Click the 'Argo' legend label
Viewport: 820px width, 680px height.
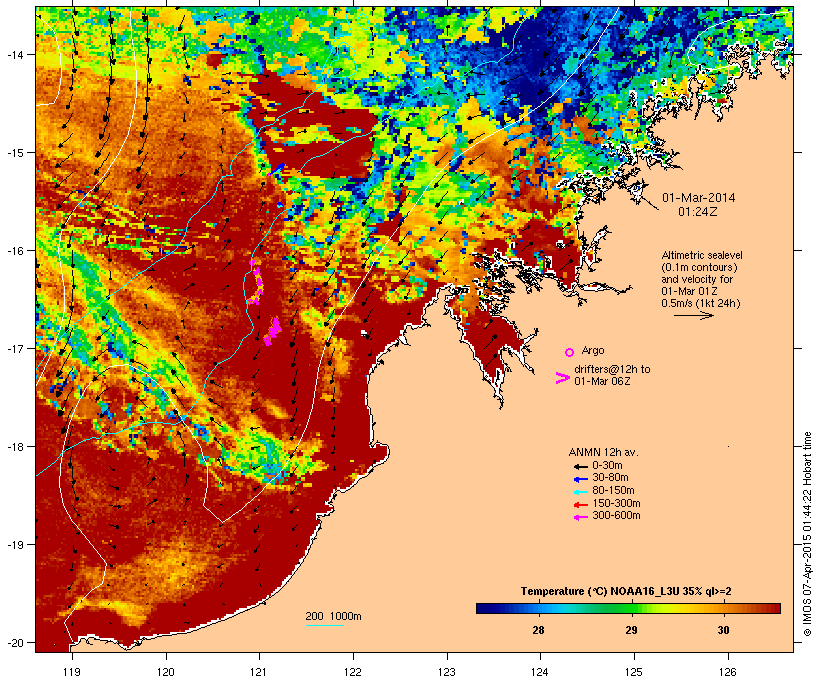(593, 350)
